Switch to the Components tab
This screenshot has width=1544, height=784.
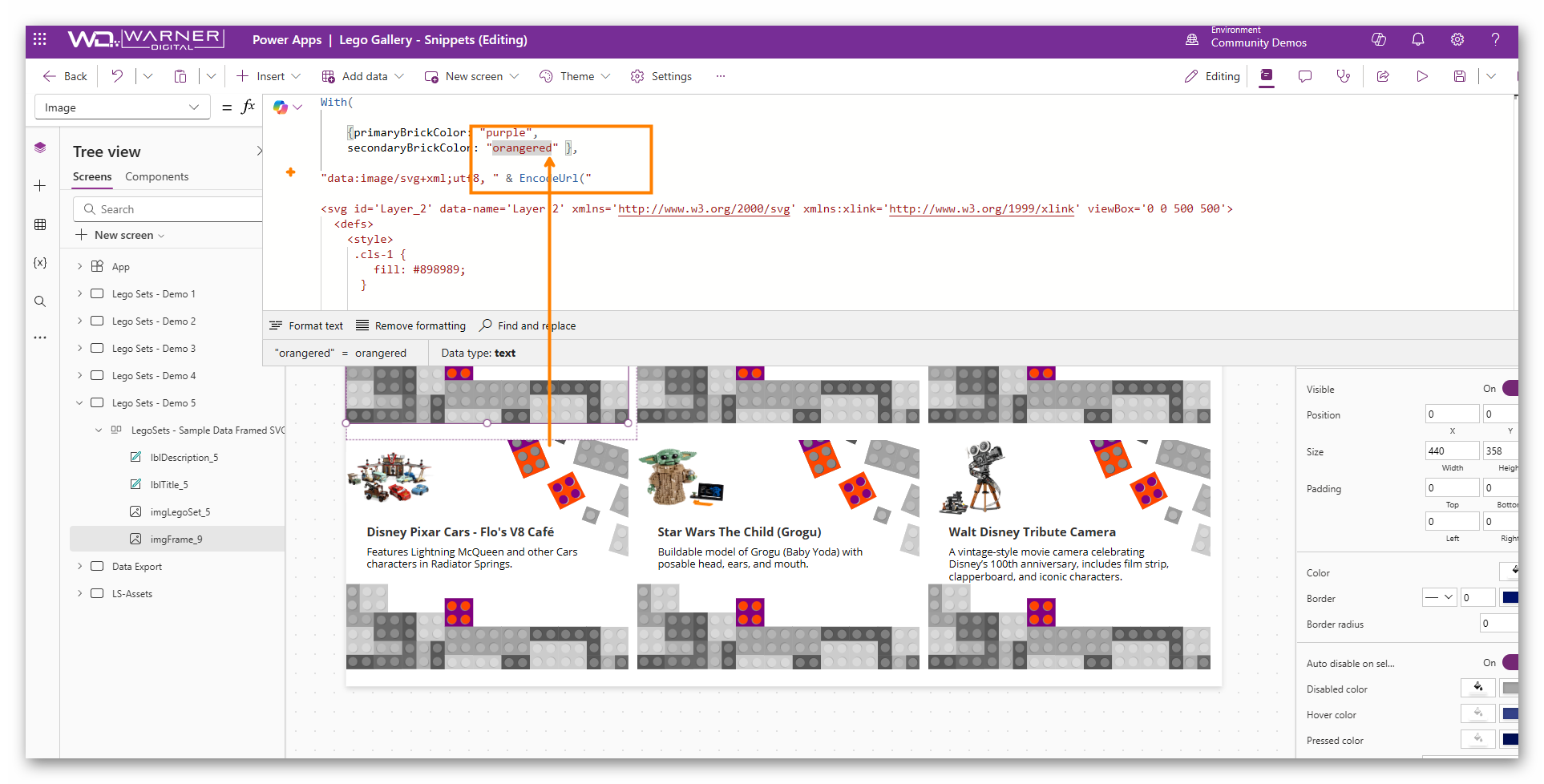(157, 177)
